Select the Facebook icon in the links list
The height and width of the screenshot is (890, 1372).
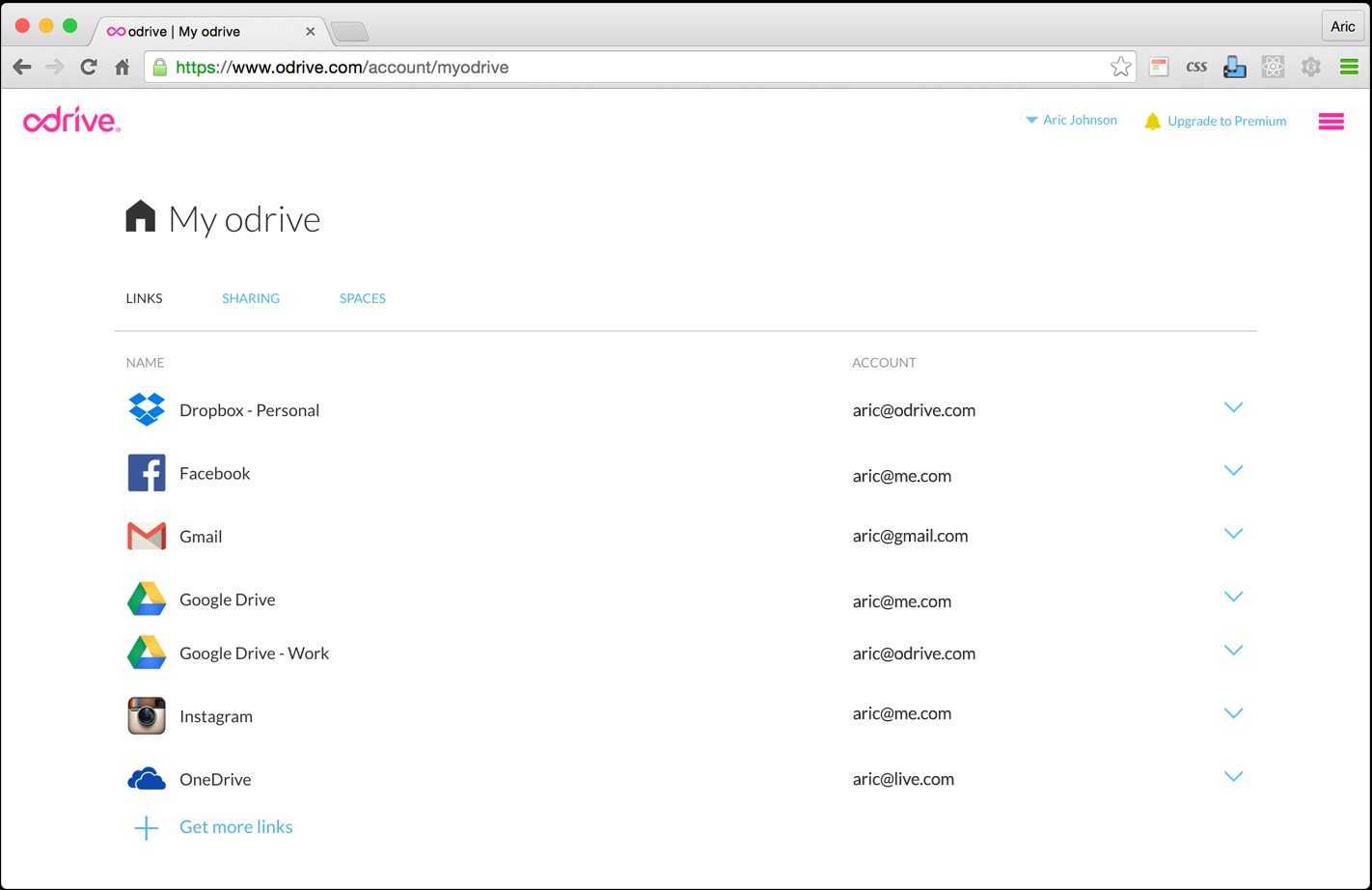click(147, 473)
